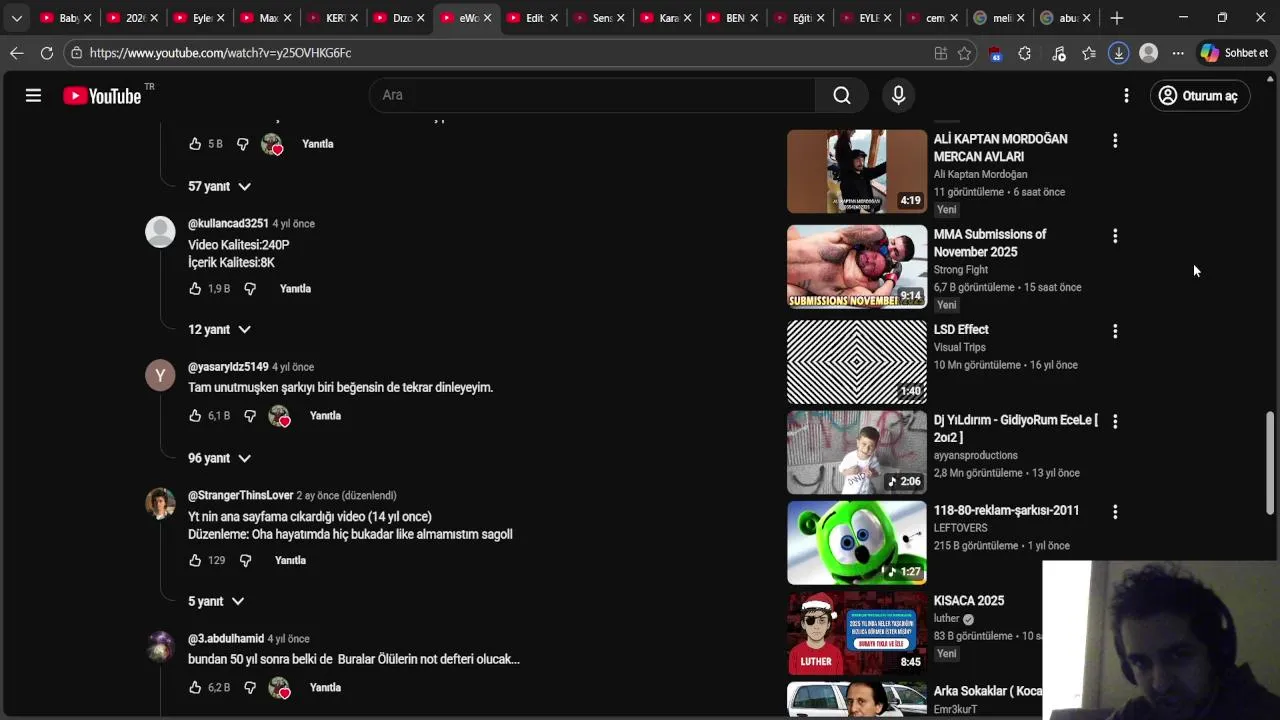Open options for Dj YıLdırım video
This screenshot has width=1280, height=720.
pyautogui.click(x=1115, y=422)
